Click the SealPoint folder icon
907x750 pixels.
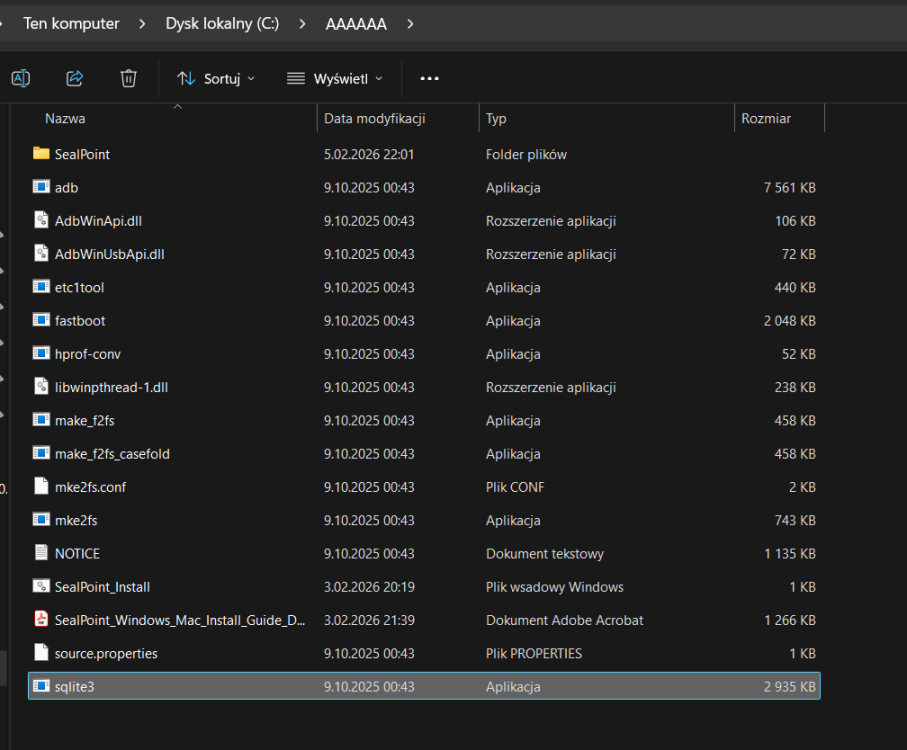[41, 154]
